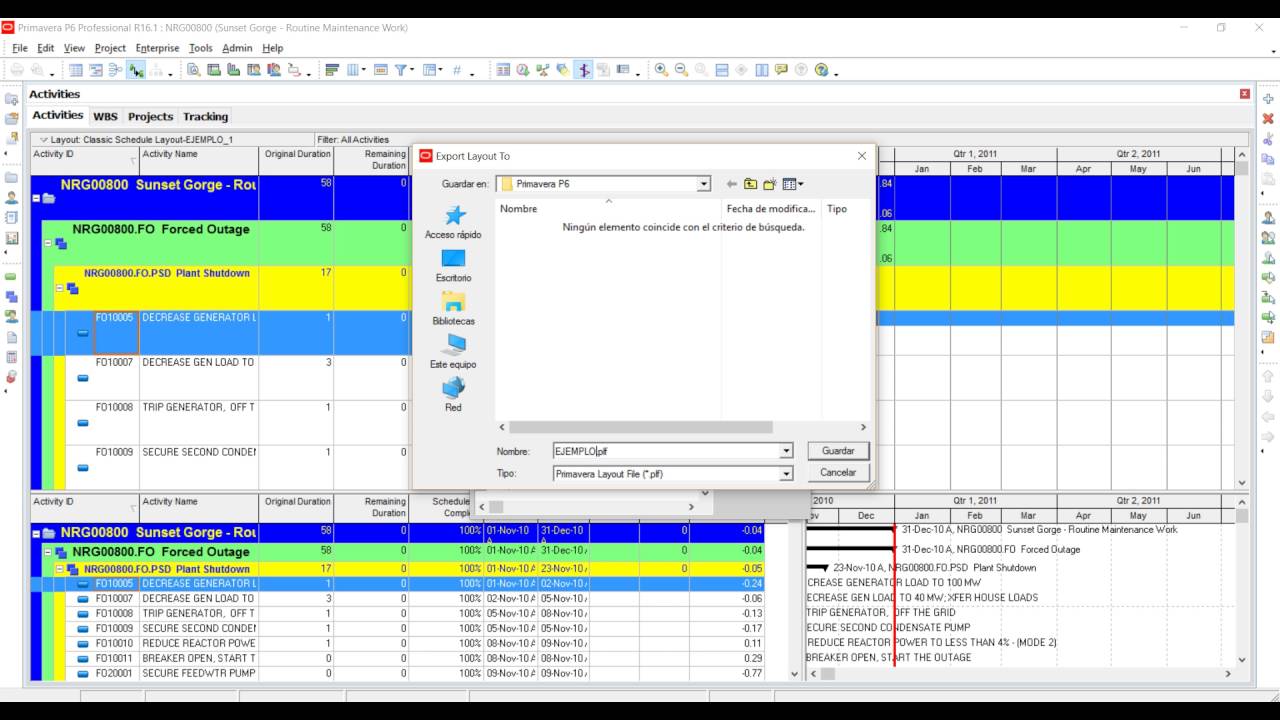Collapse the top-pane NRG00800 Sunset Gorge group
The image size is (1280, 720).
pyautogui.click(x=37, y=199)
